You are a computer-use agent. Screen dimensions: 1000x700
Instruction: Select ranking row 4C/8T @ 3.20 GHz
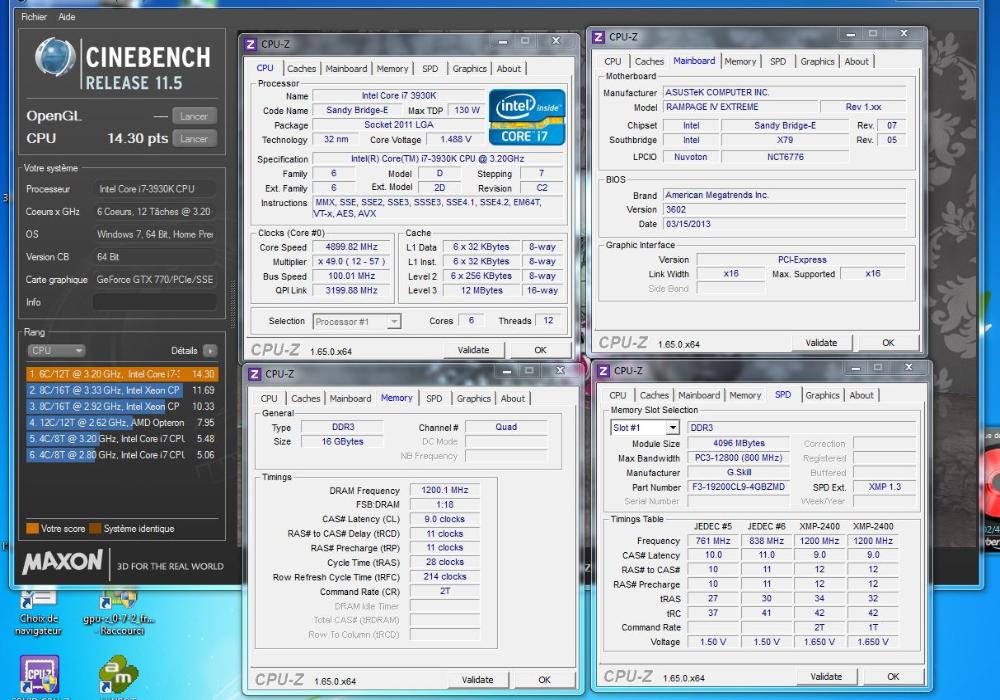click(122, 439)
